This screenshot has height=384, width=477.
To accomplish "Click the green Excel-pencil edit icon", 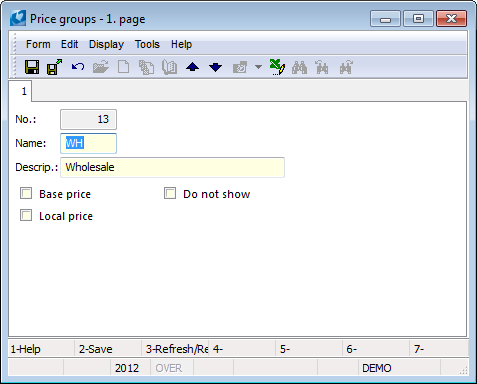I will (x=277, y=67).
